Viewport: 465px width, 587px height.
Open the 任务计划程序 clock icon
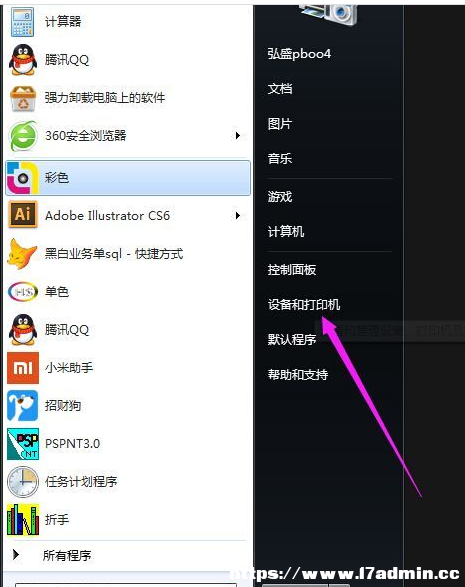pos(23,482)
